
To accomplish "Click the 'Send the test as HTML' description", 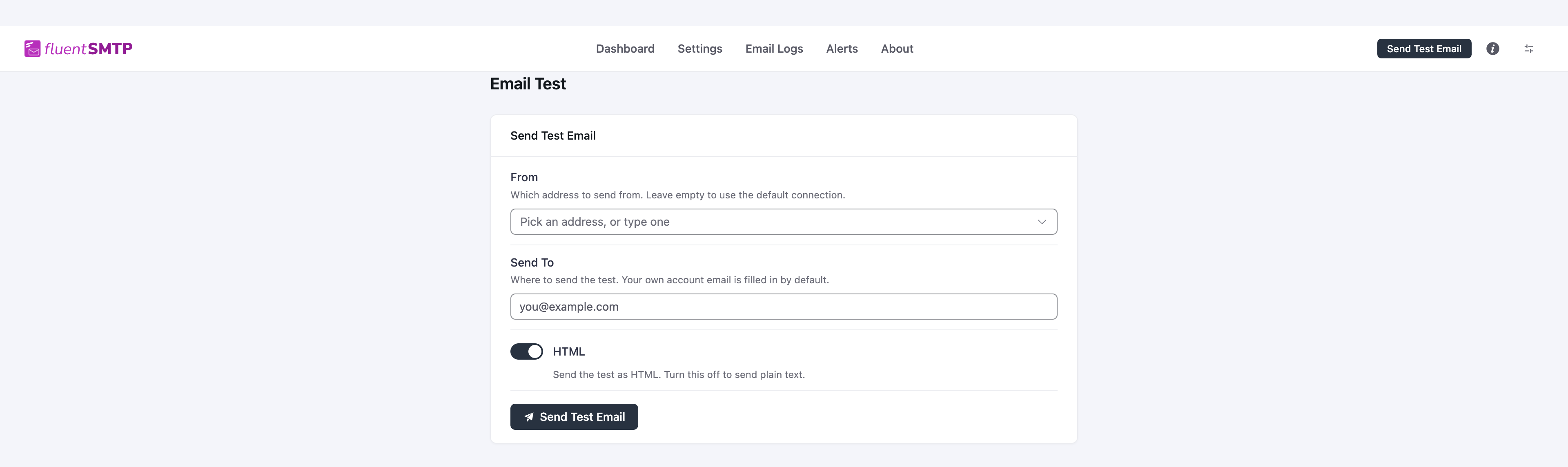I will [679, 374].
